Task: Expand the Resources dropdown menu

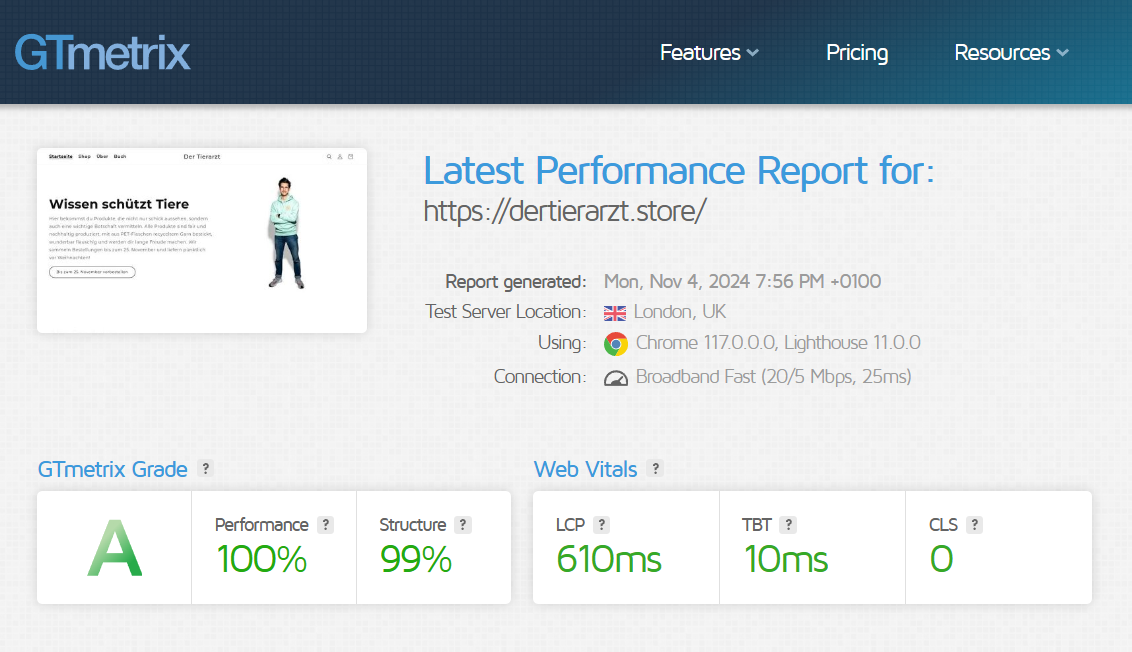Action: click(1011, 53)
